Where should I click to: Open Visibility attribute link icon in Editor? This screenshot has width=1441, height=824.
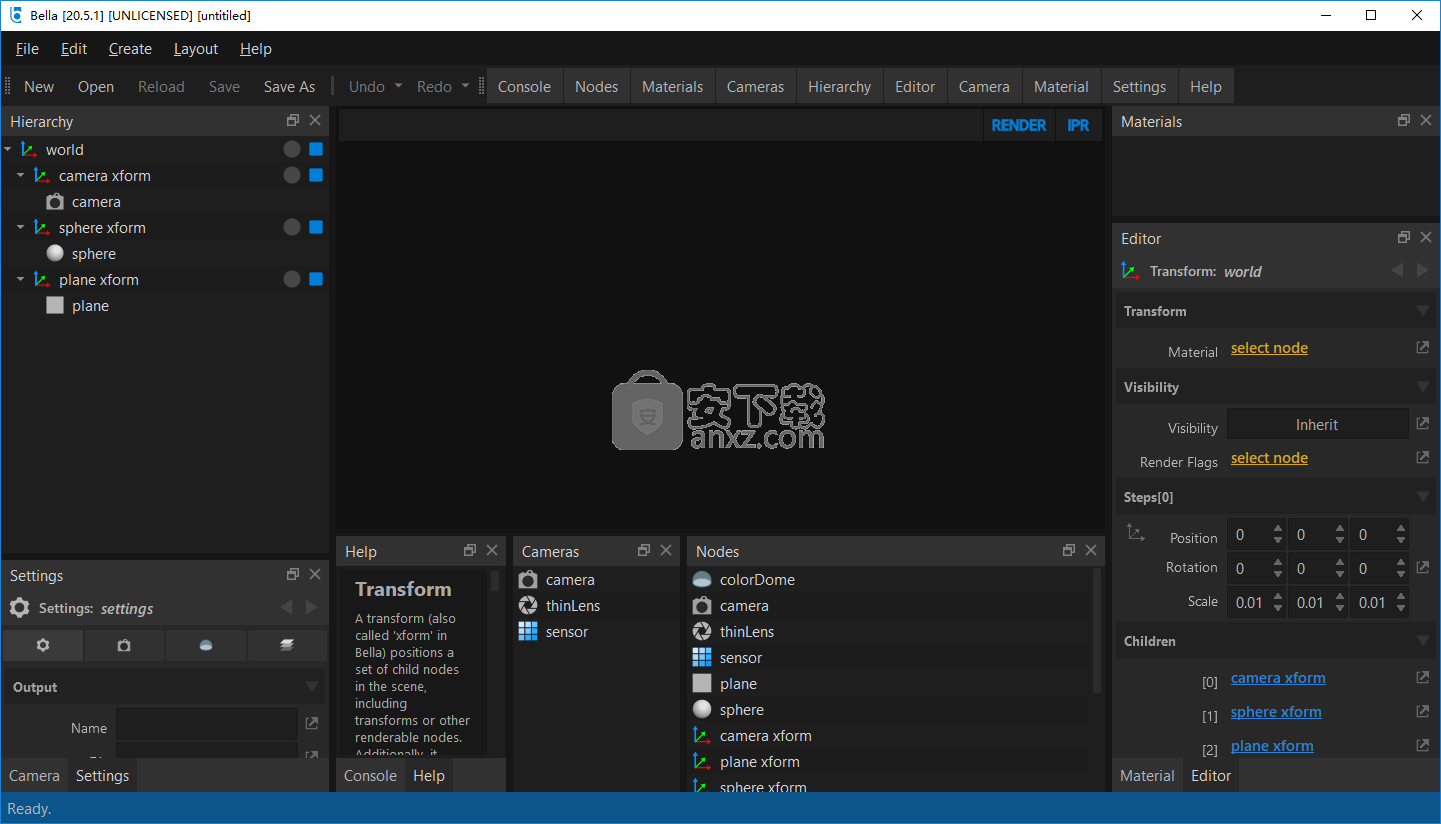coord(1423,424)
